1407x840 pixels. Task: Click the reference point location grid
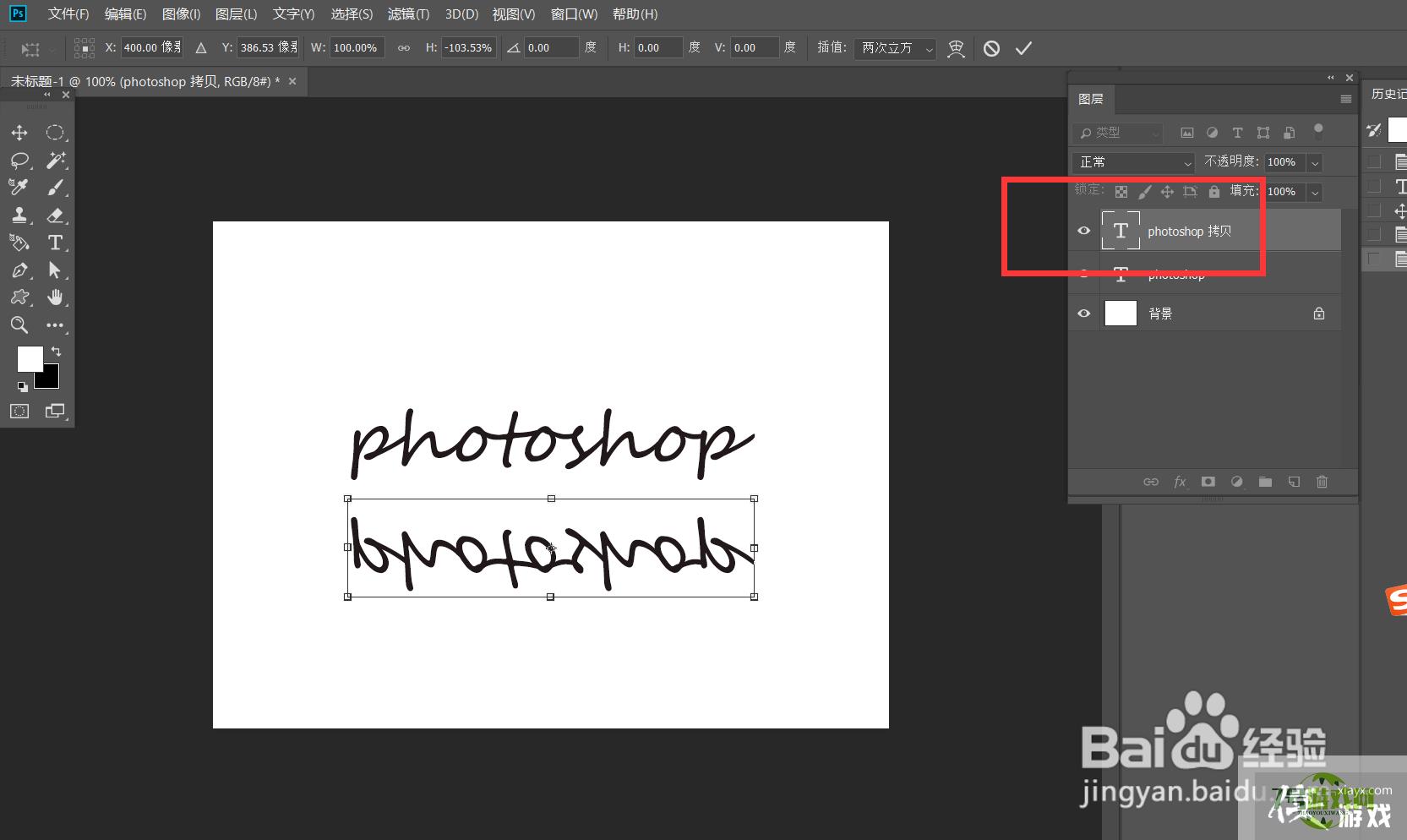pyautogui.click(x=85, y=48)
